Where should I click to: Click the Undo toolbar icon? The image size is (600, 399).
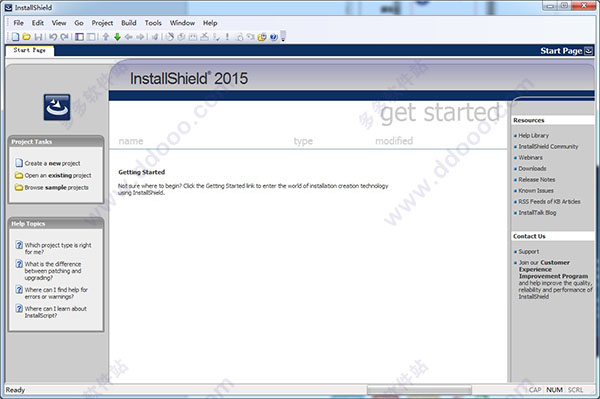click(x=53, y=37)
